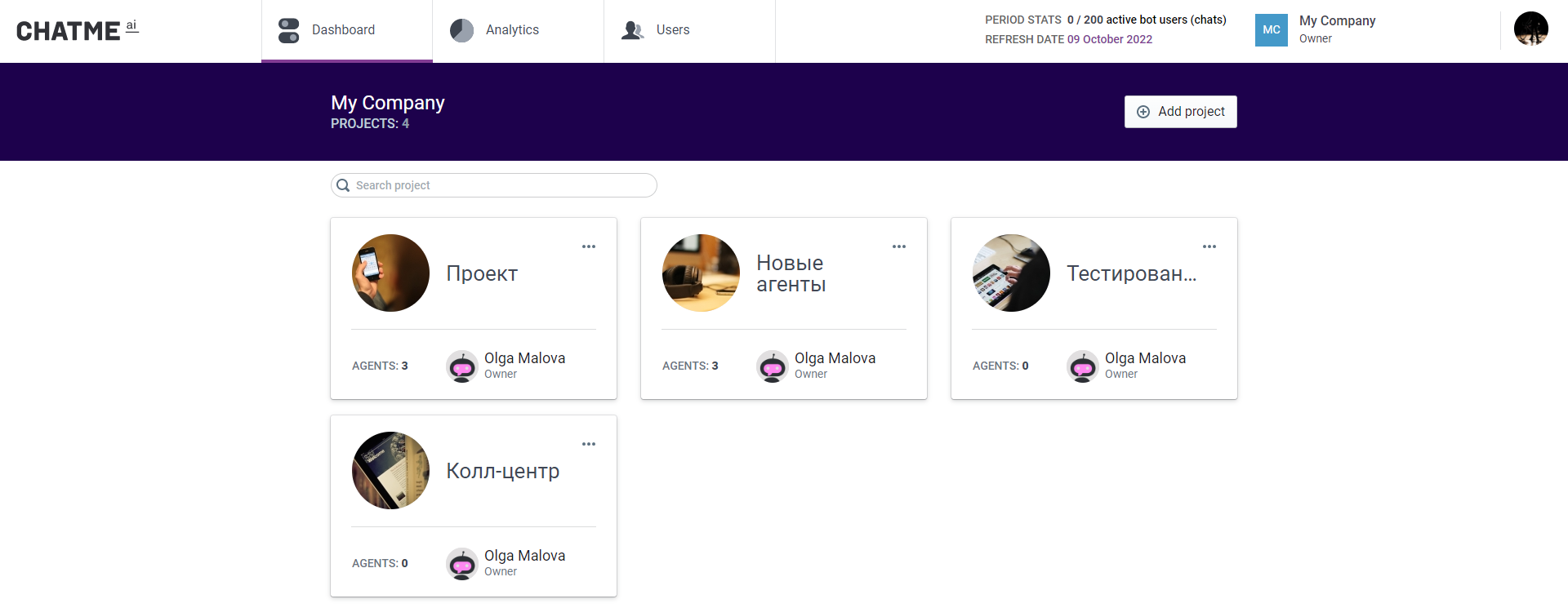1568x608 pixels.
Task: Open the Новые агенты thumbnail image
Action: (701, 273)
